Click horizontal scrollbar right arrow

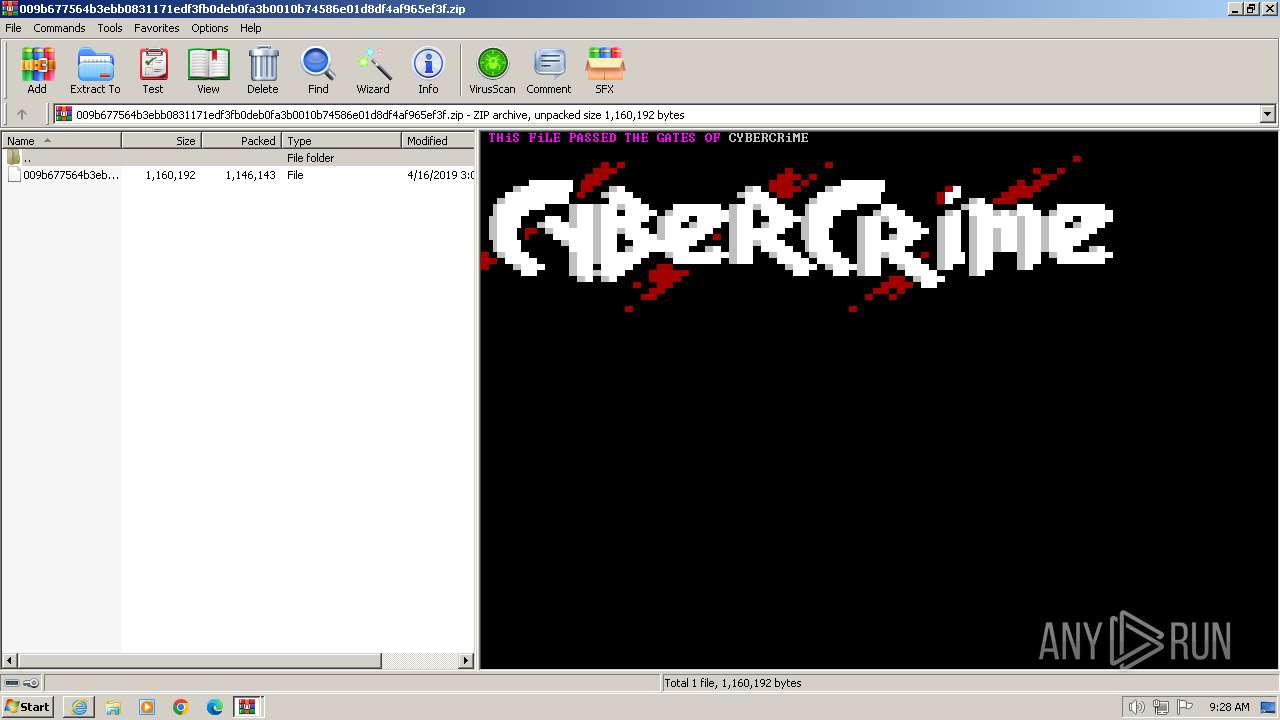pyautogui.click(x=466, y=661)
